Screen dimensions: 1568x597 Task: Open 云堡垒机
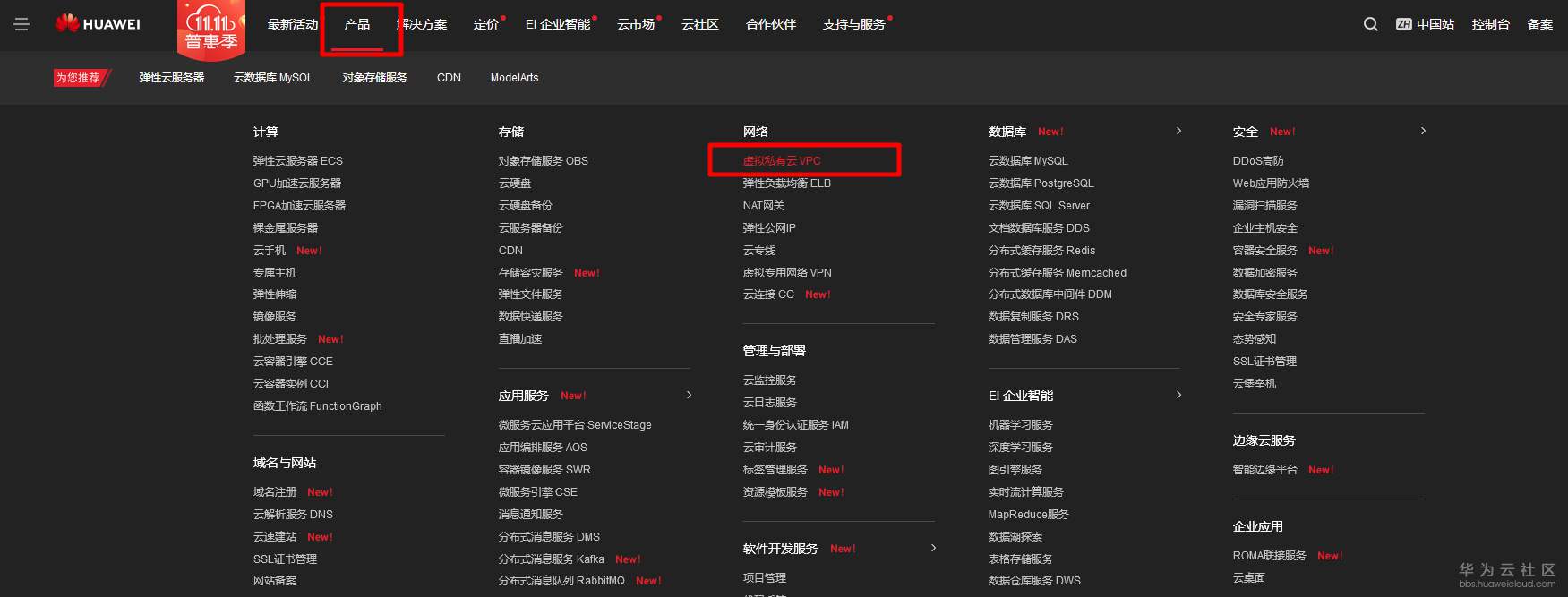1255,384
